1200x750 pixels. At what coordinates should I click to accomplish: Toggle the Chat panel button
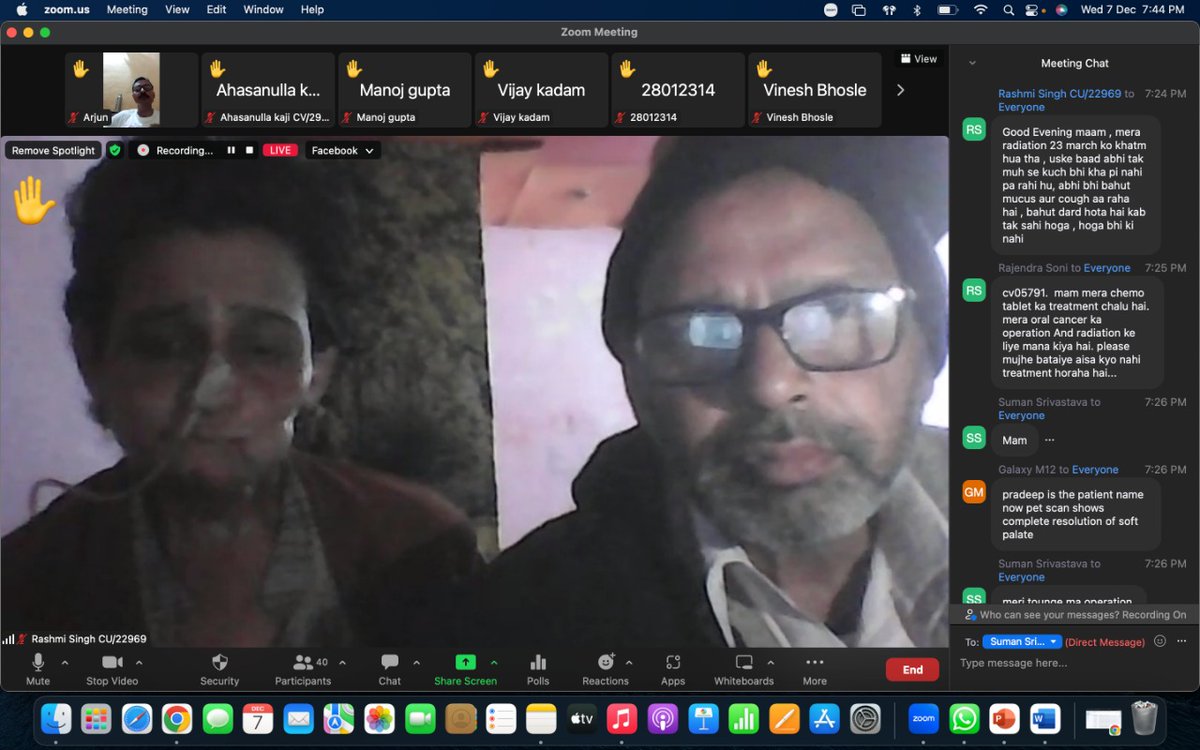tap(390, 669)
